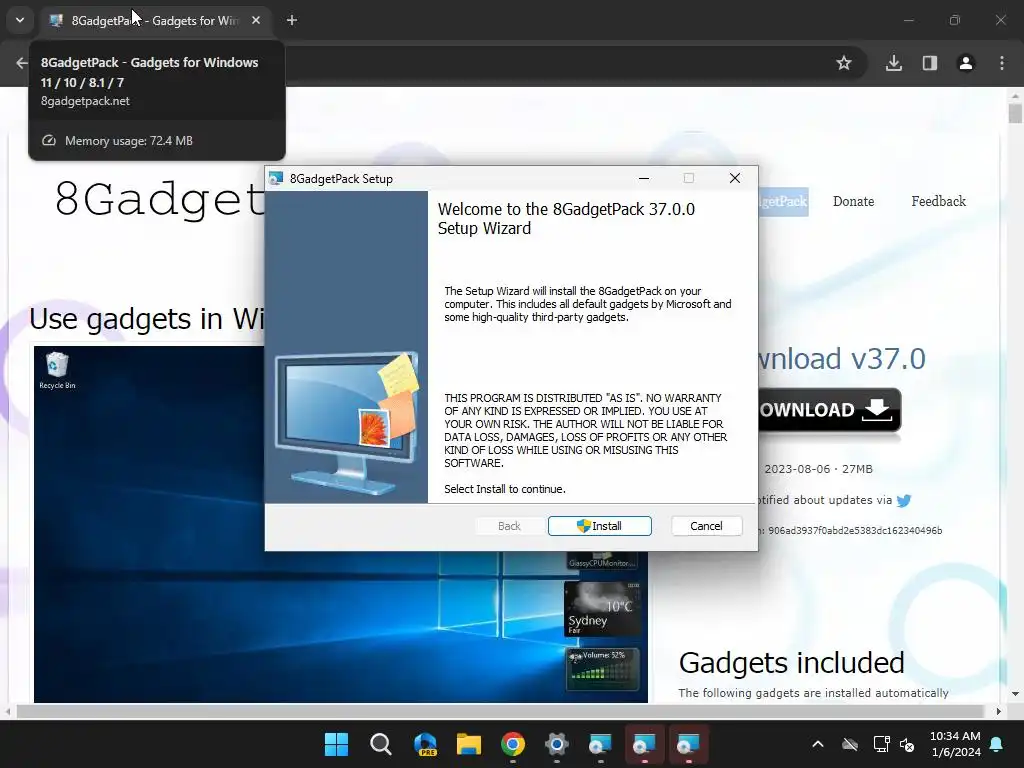1024x768 pixels.
Task: Launch Edge Preview from the taskbar
Action: click(425, 744)
